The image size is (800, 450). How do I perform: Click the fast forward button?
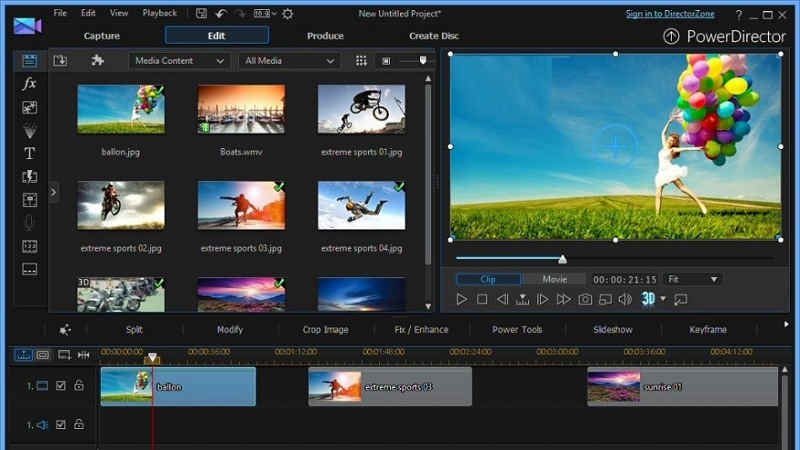click(563, 299)
